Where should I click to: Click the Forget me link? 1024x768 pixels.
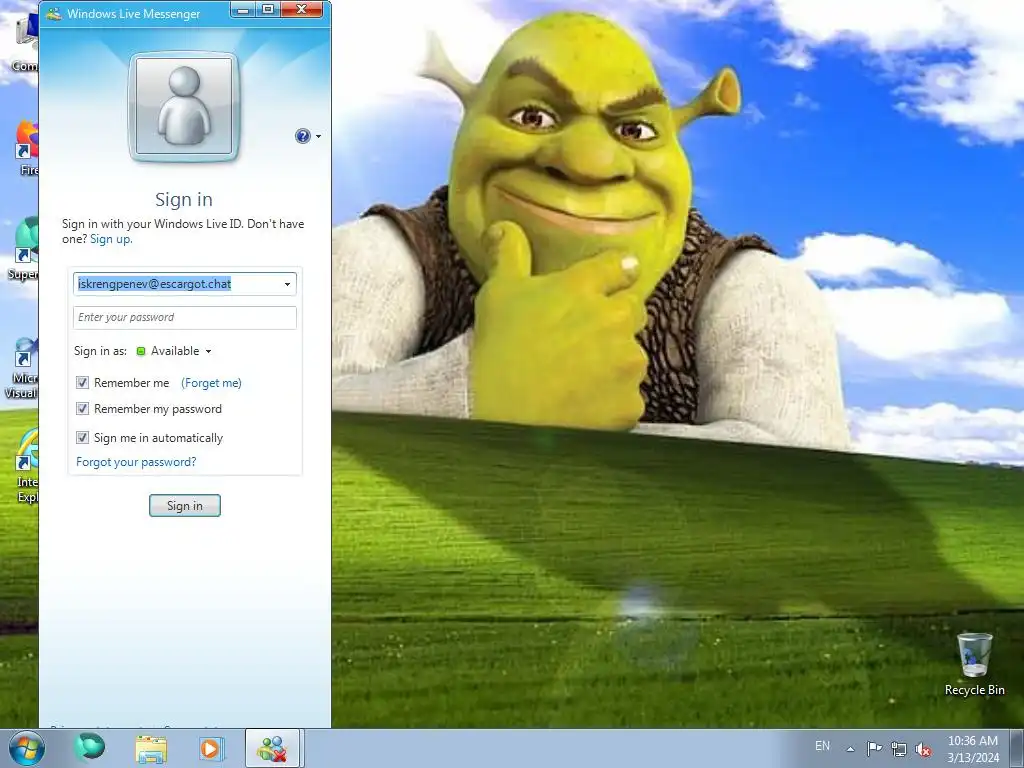[211, 383]
